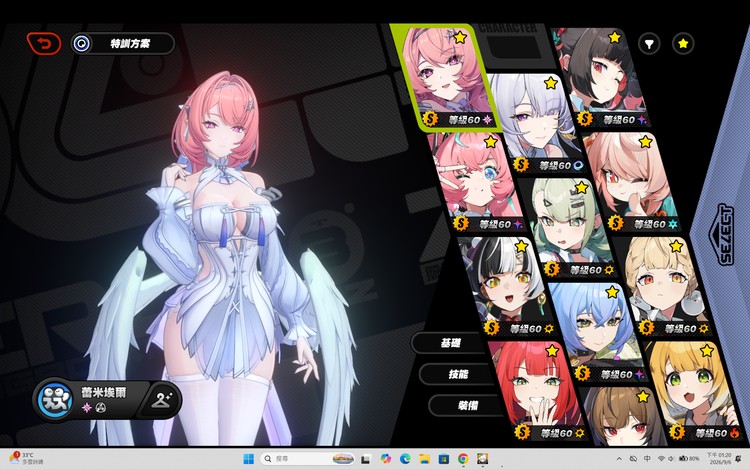Select the silver-haired winking character card

click(536, 123)
